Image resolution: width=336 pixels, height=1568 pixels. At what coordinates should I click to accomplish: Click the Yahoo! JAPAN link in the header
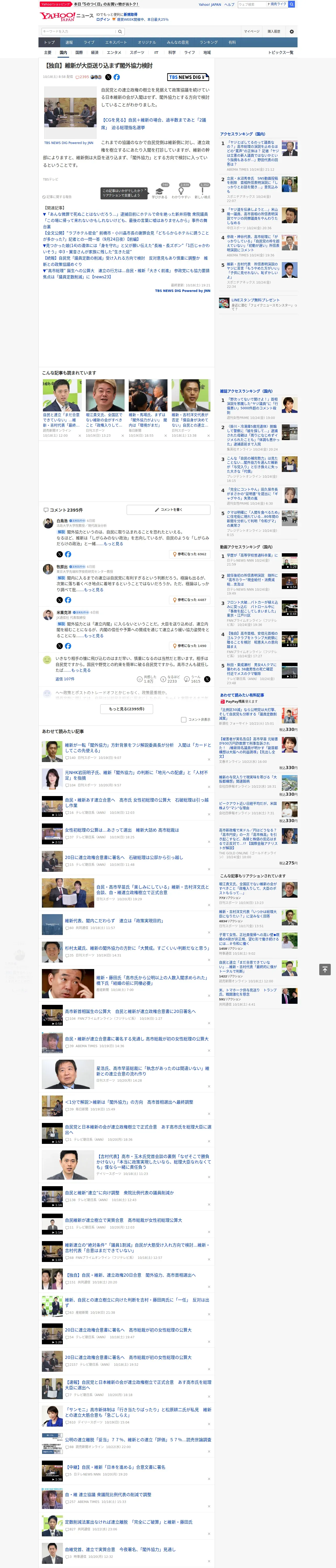(x=210, y=4)
